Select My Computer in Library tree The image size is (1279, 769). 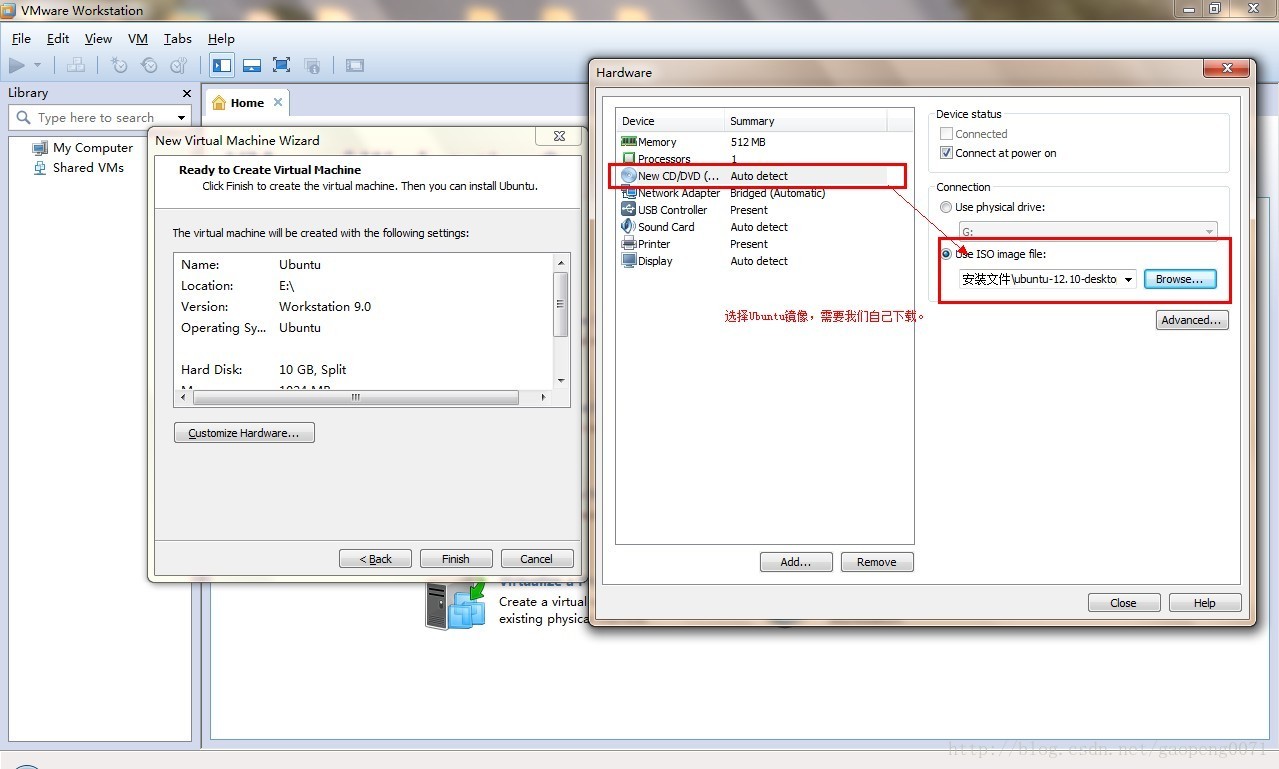pyautogui.click(x=92, y=147)
